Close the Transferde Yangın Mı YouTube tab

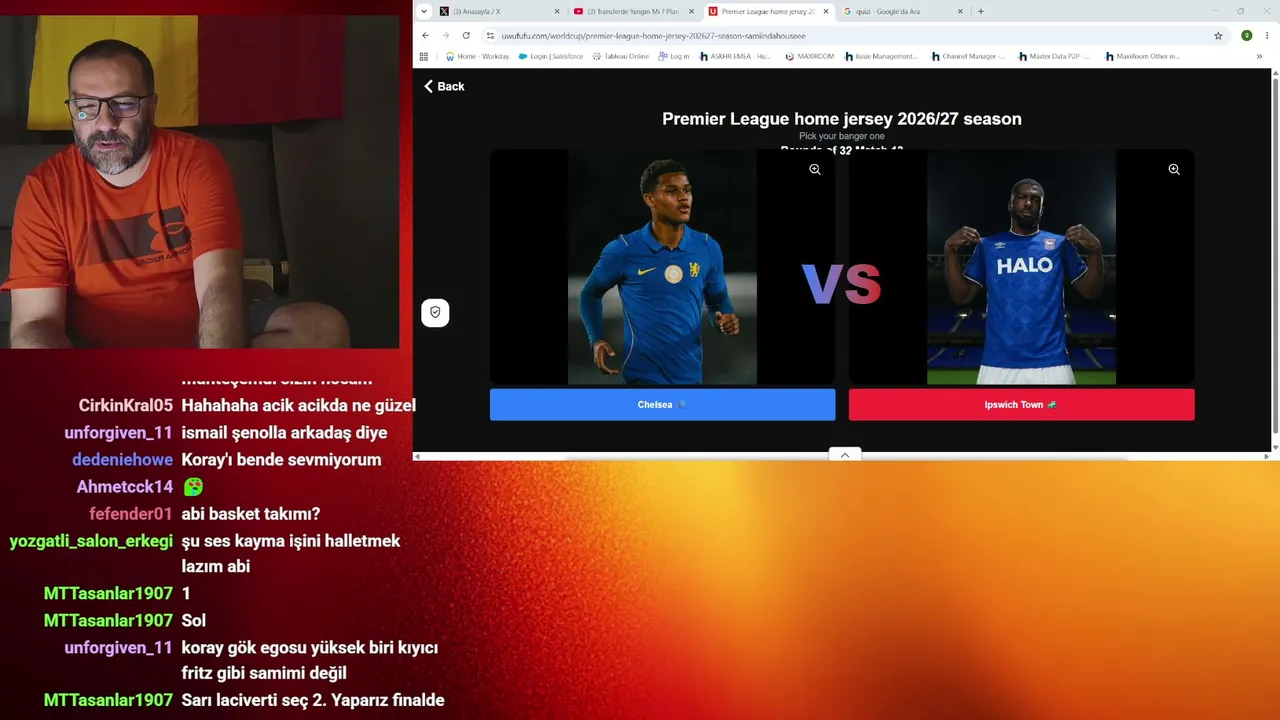[691, 11]
